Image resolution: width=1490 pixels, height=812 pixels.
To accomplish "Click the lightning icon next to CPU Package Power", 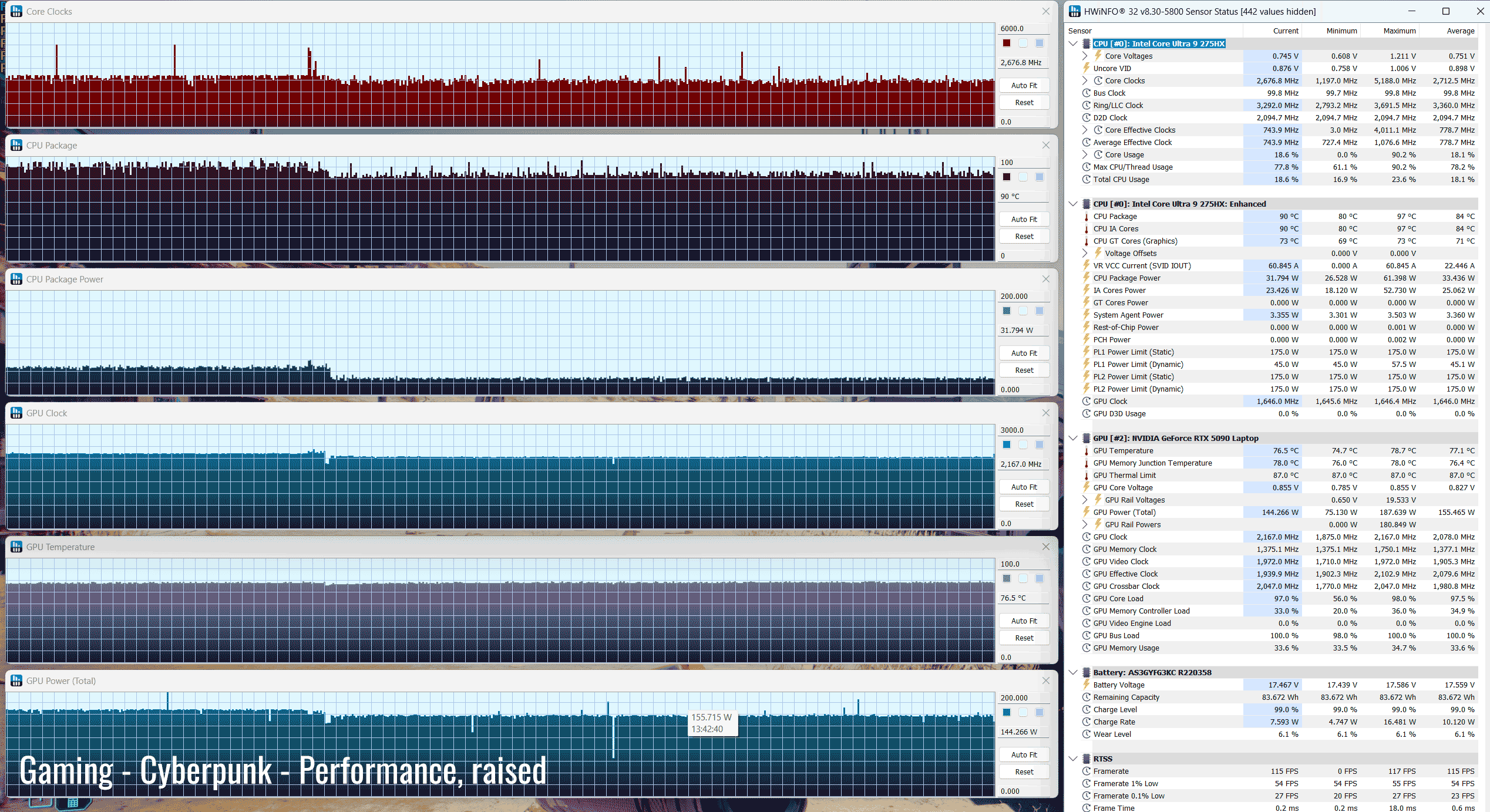I will click(x=1087, y=278).
